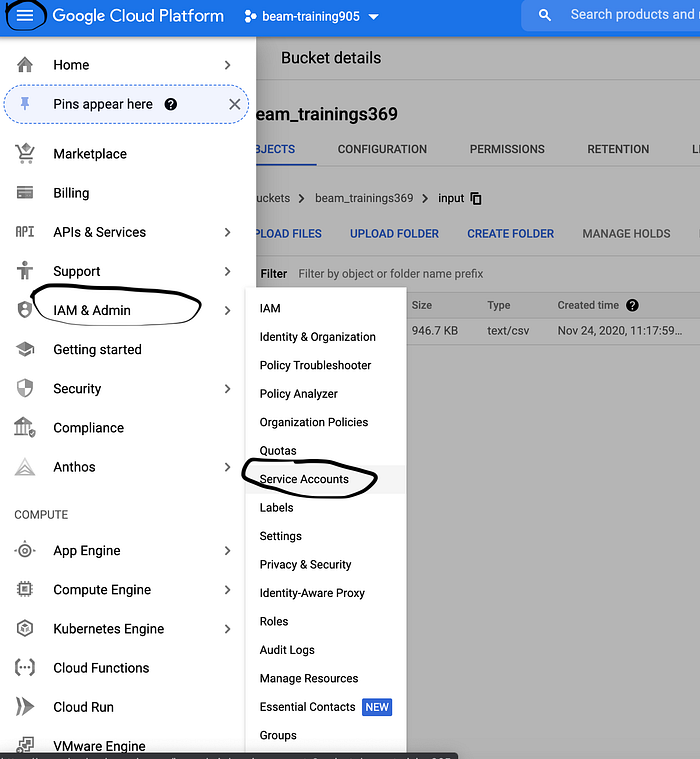Expand the Security submenu chevron

tap(228, 389)
